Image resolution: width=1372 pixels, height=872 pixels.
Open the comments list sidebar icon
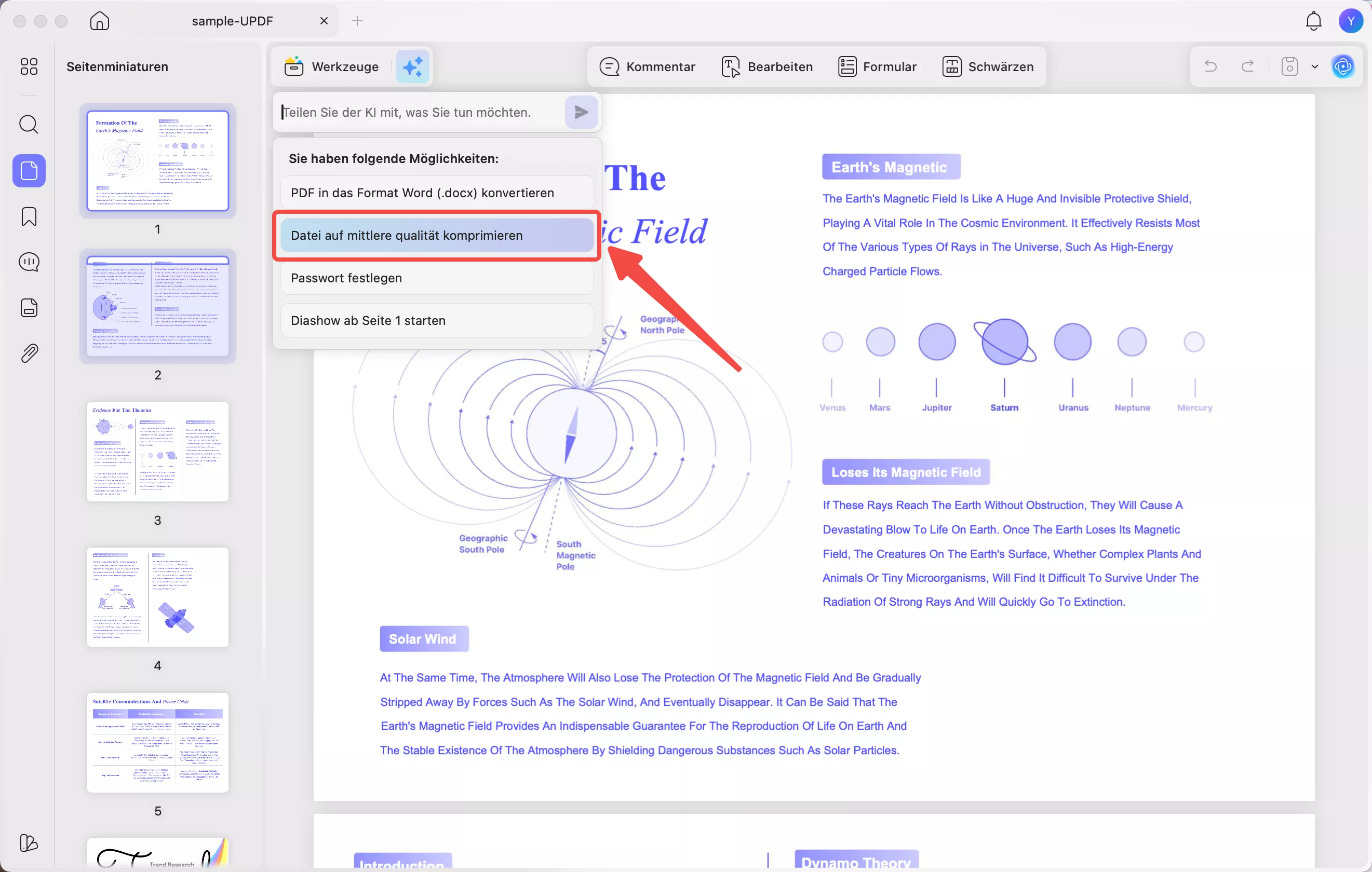coord(29,262)
